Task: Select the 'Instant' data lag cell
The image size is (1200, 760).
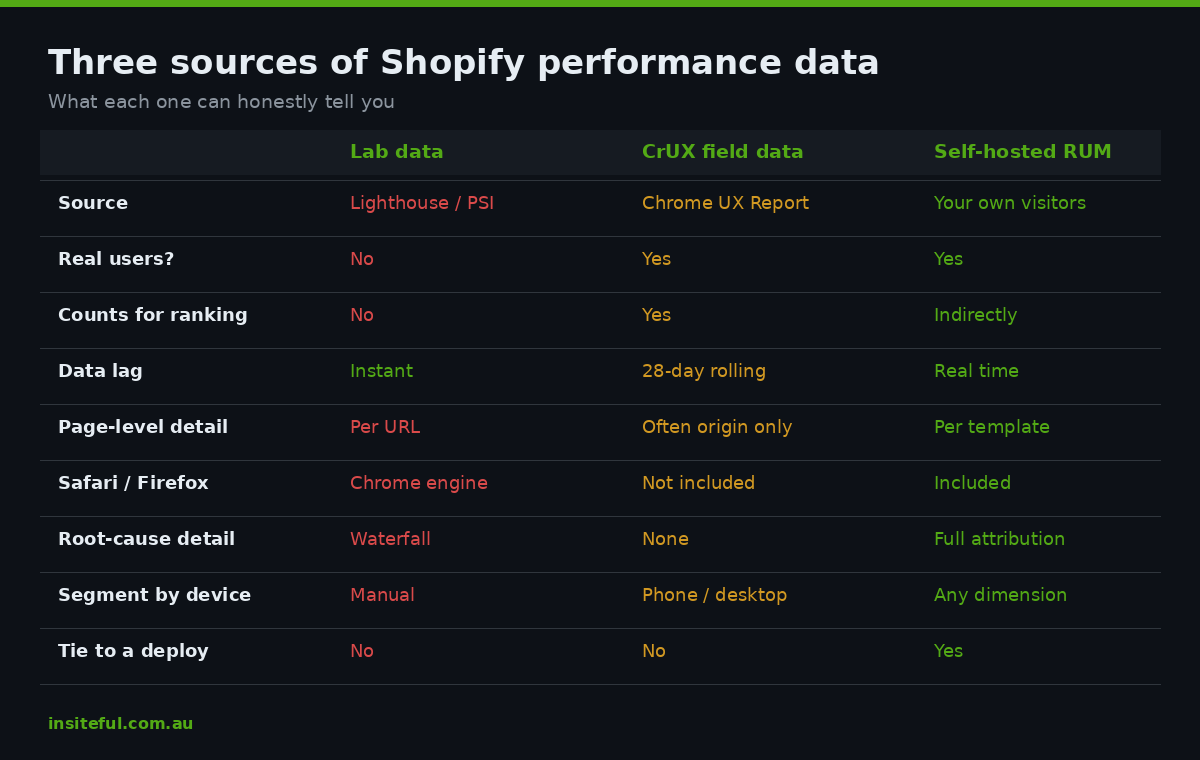Action: click(381, 372)
